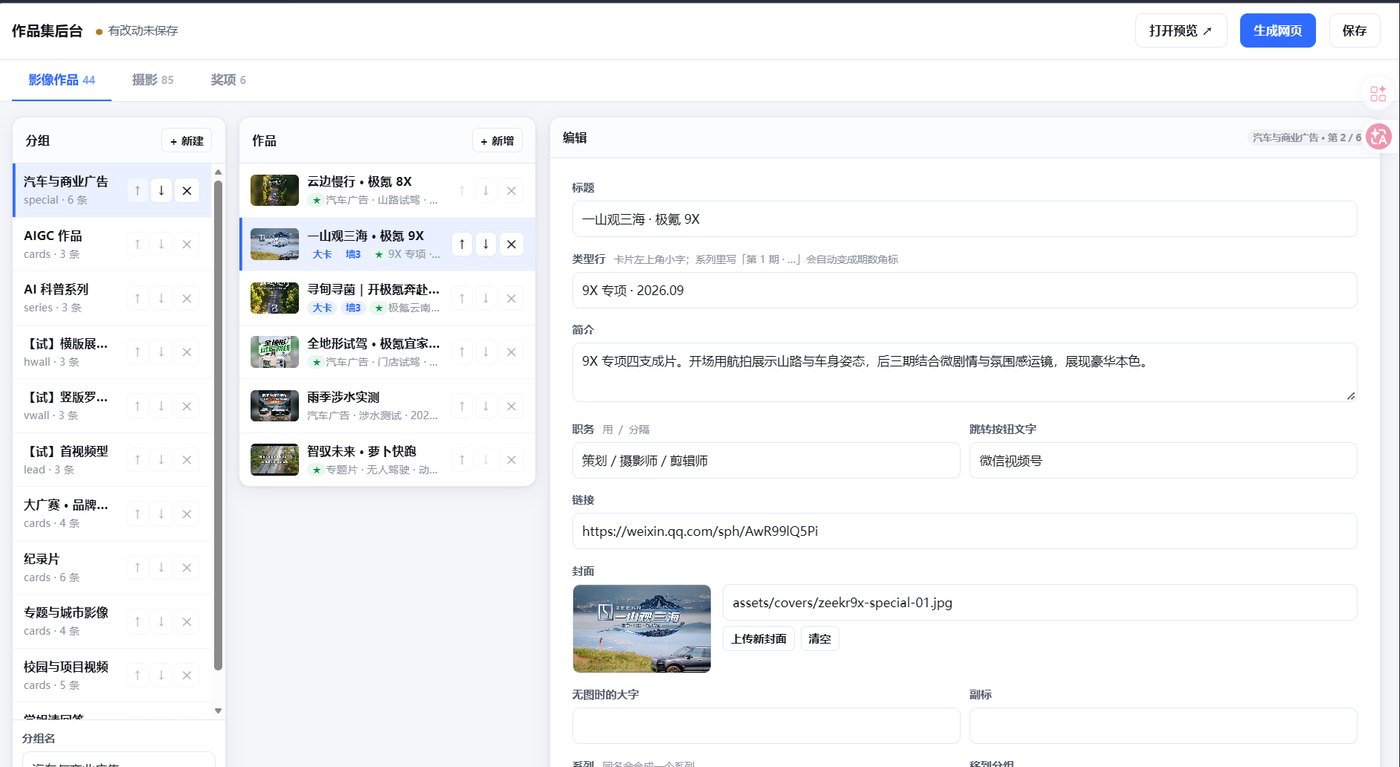The height and width of the screenshot is (767, 1400).
Task: Move 一山观三海 work down
Action: [x=485, y=244]
